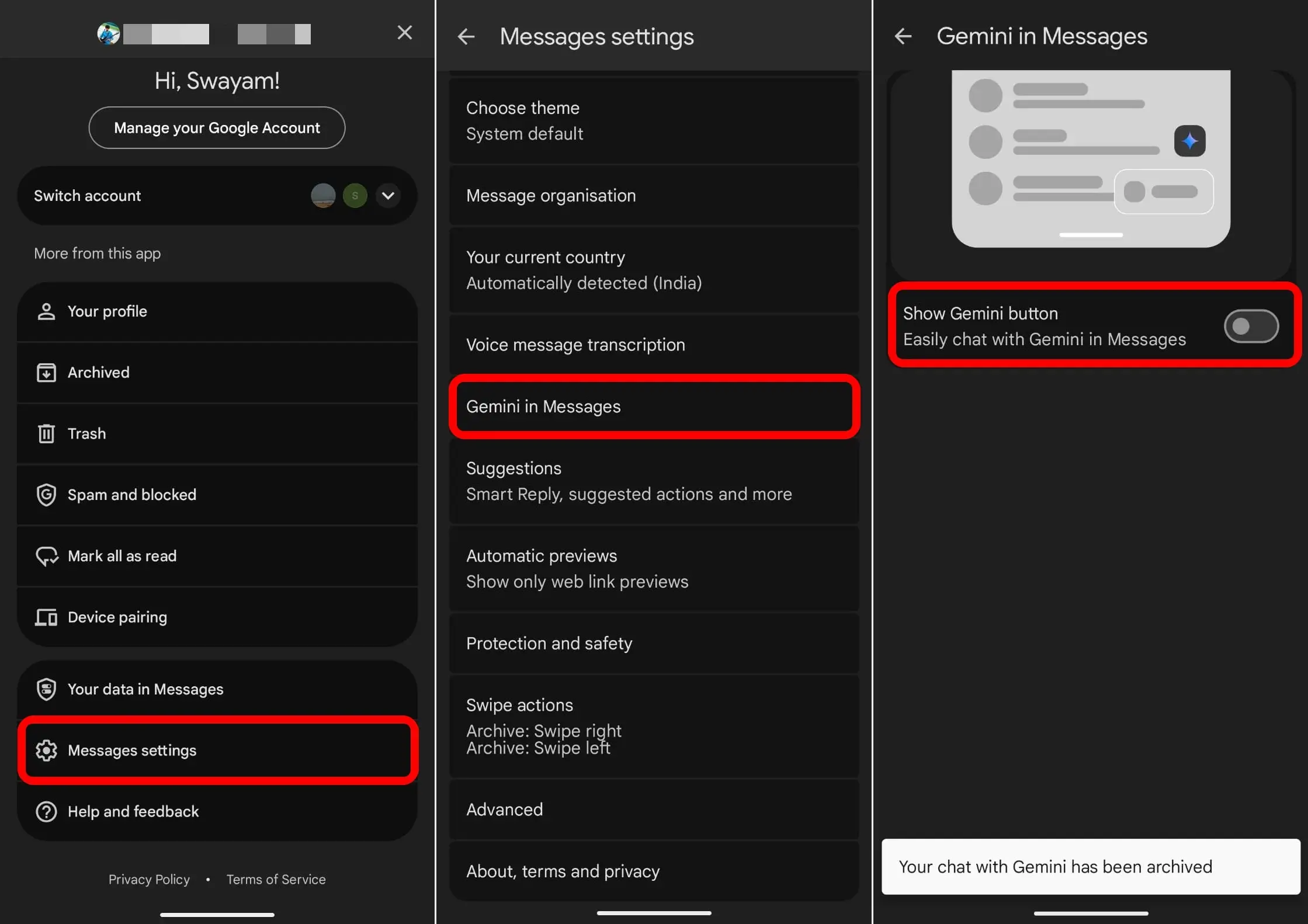The height and width of the screenshot is (924, 1308).
Task: Open the Privacy Policy link
Action: (x=149, y=879)
